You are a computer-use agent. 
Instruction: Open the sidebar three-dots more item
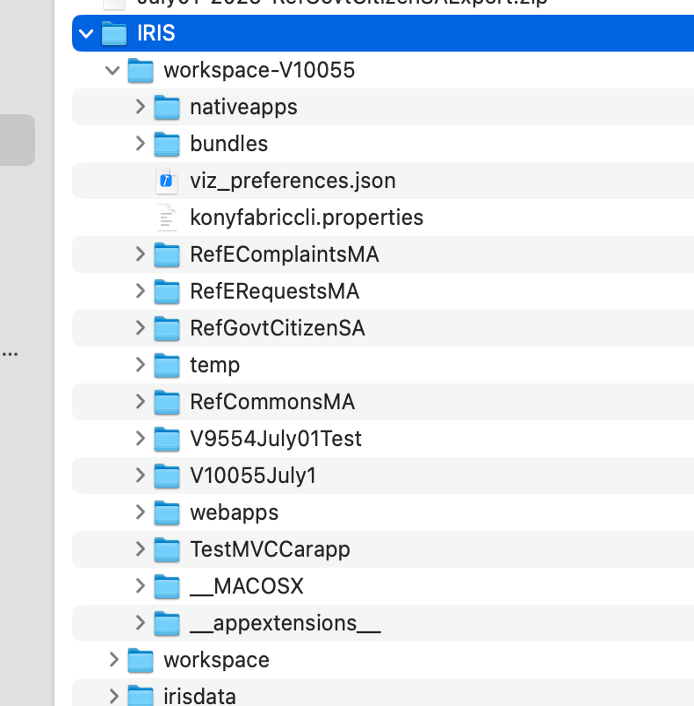coord(10,354)
